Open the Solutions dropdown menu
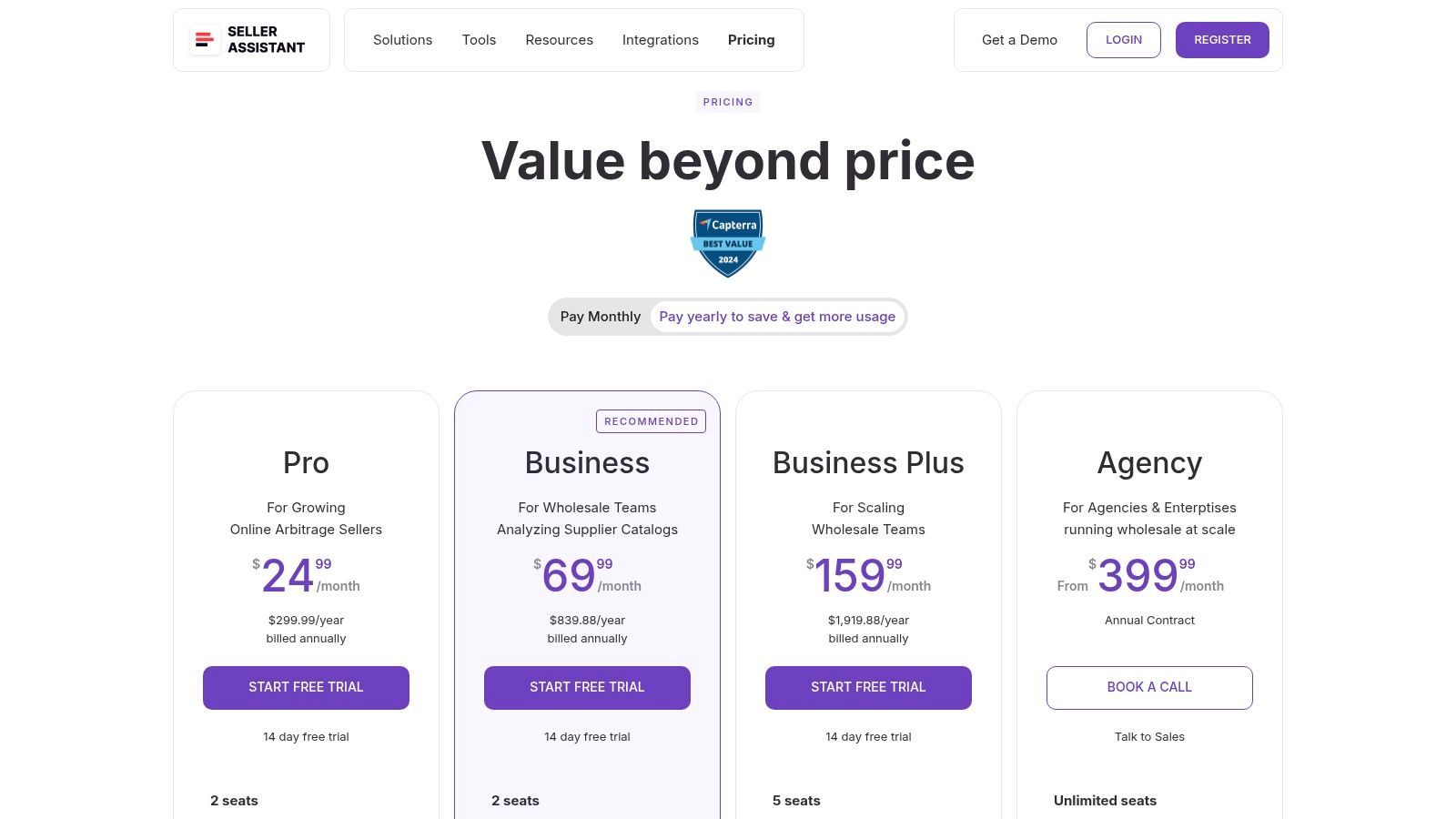This screenshot has width=1456, height=819. 402,40
